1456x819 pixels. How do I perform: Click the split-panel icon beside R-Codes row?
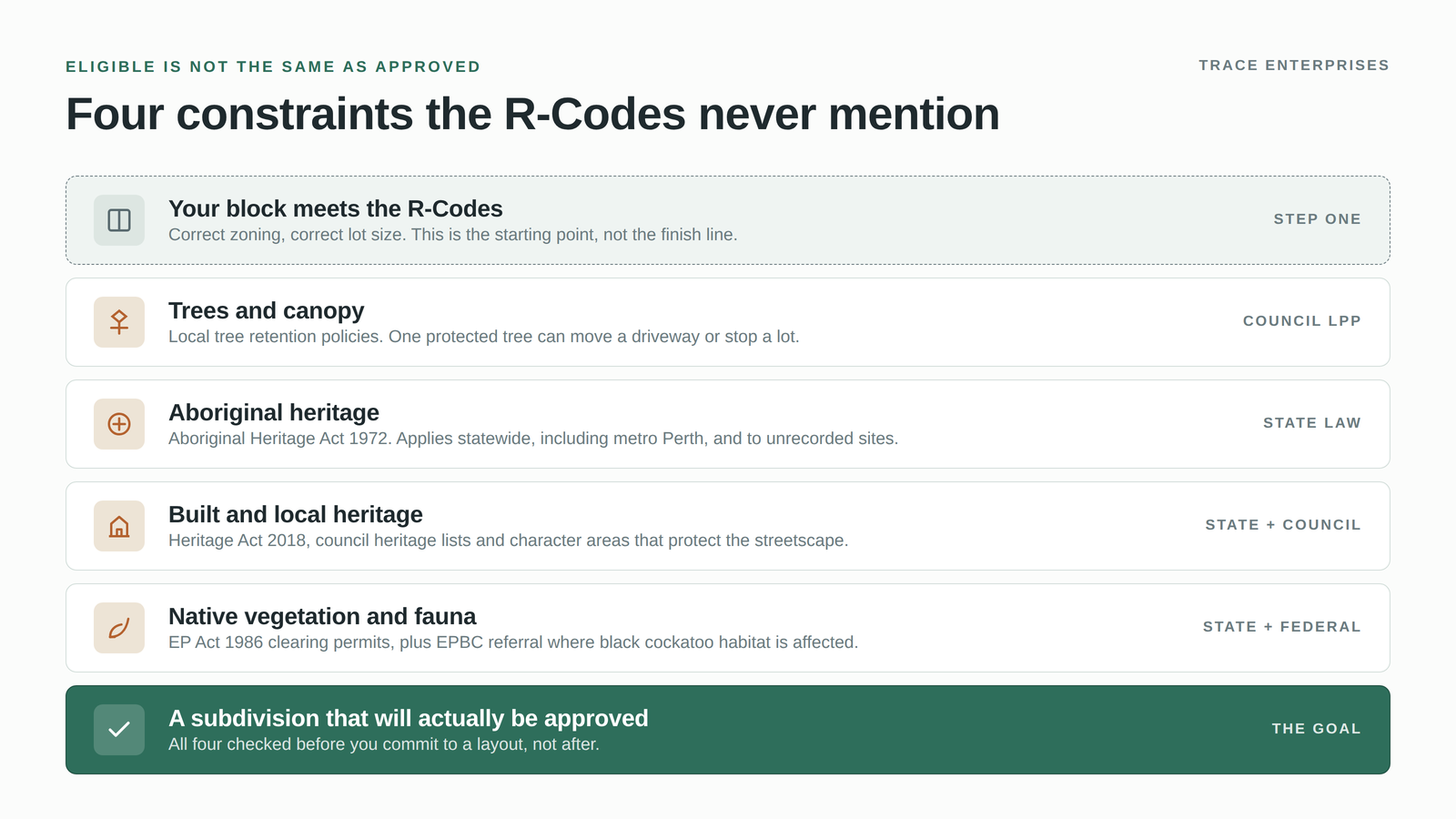point(119,220)
